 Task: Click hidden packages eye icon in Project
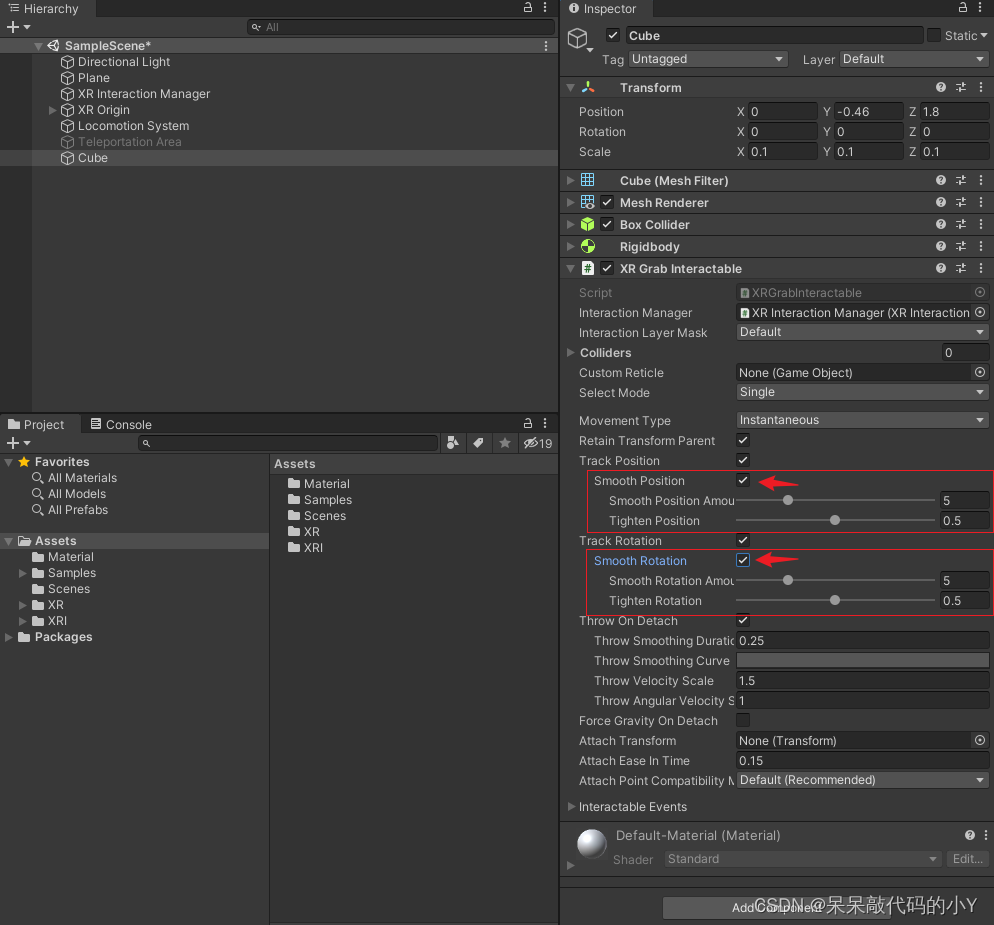tap(537, 443)
